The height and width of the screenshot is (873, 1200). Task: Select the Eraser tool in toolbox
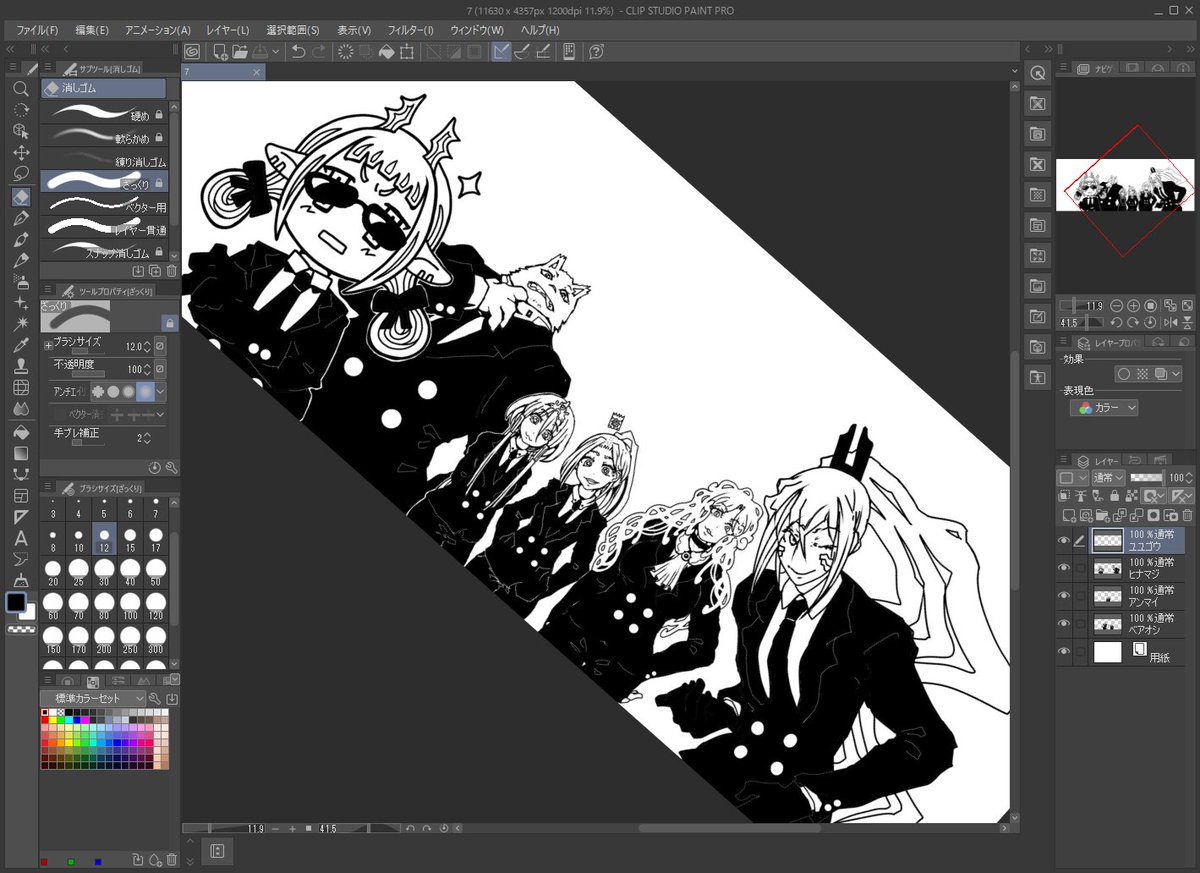point(20,196)
